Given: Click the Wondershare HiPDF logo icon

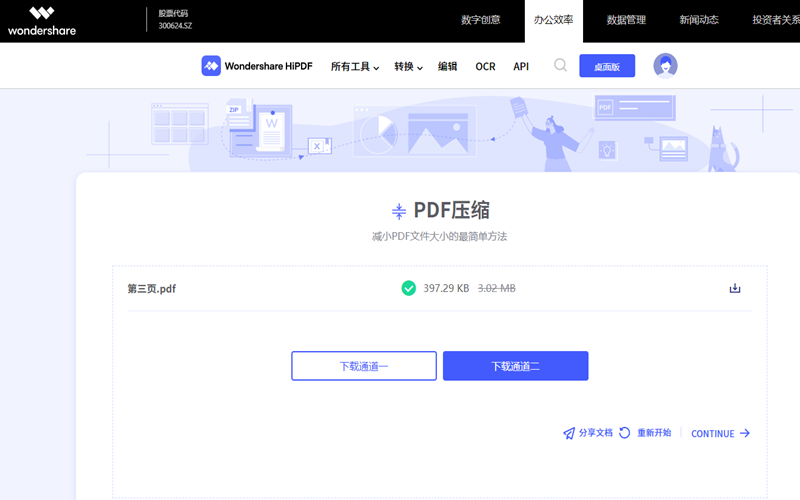Looking at the screenshot, I should [x=211, y=66].
